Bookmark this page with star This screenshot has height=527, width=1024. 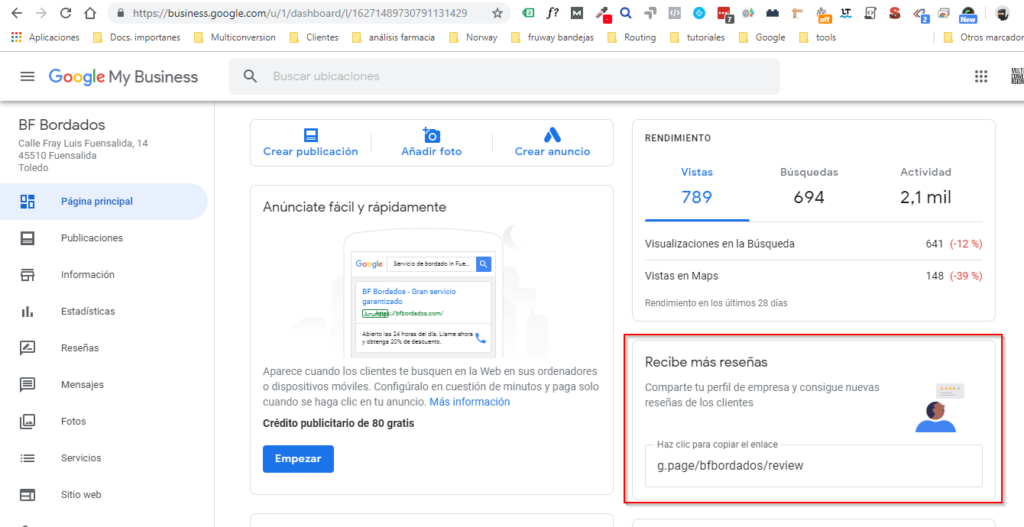[497, 13]
